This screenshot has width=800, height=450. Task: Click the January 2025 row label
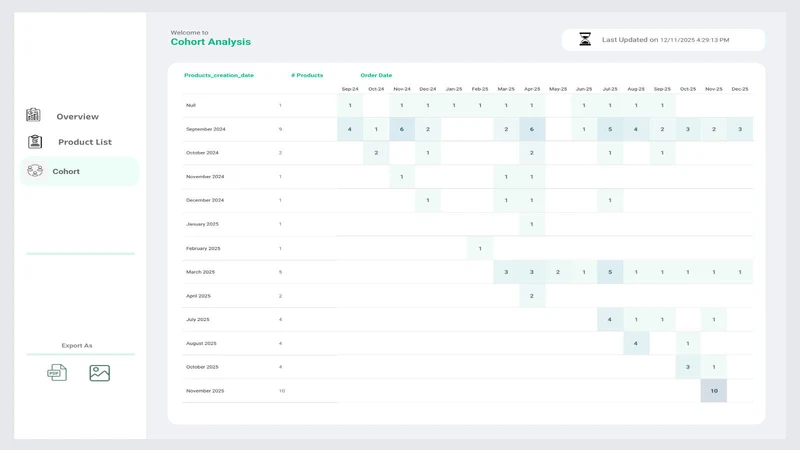[202, 224]
